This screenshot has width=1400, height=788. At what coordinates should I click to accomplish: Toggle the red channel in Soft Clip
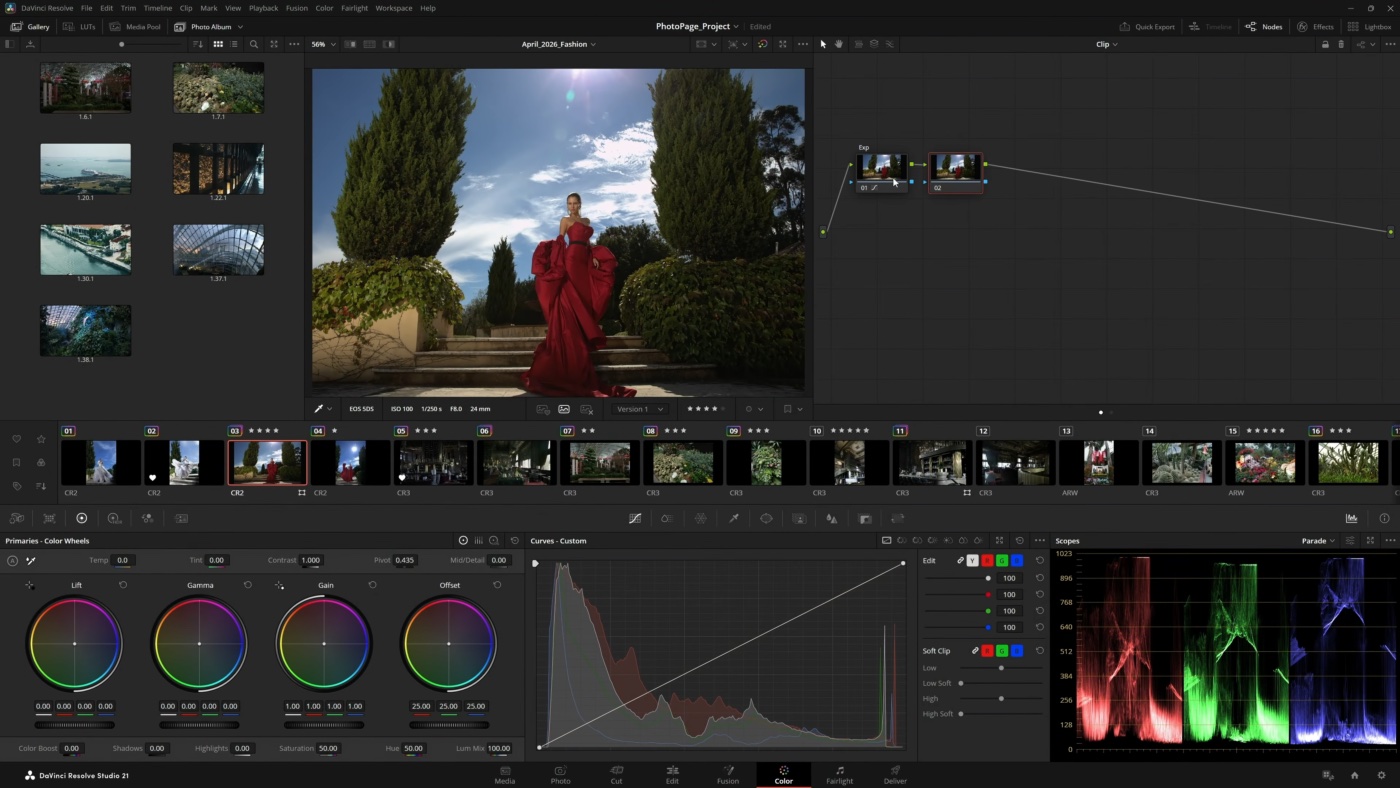(x=988, y=651)
